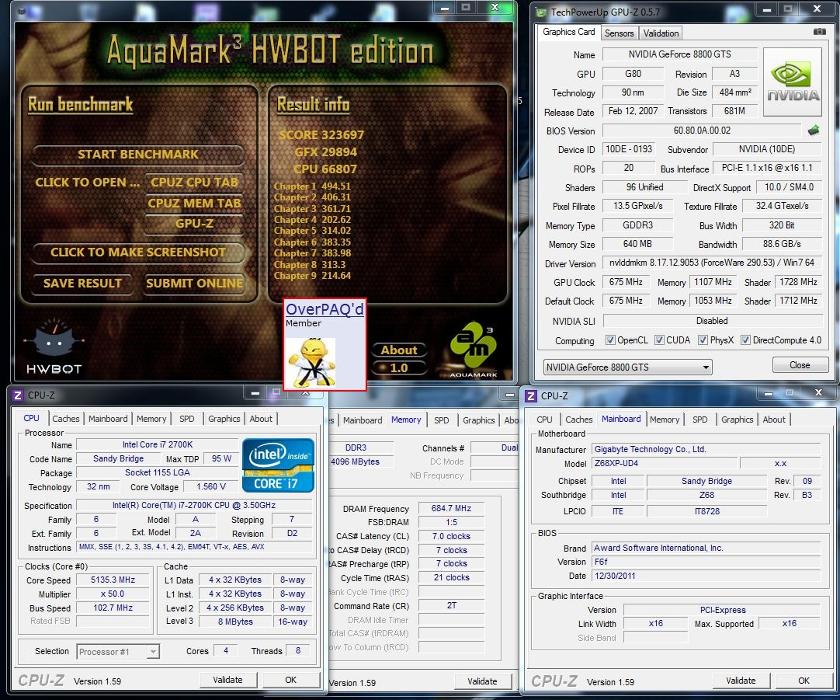Click the Core Voltage 1.560 V field

point(211,487)
